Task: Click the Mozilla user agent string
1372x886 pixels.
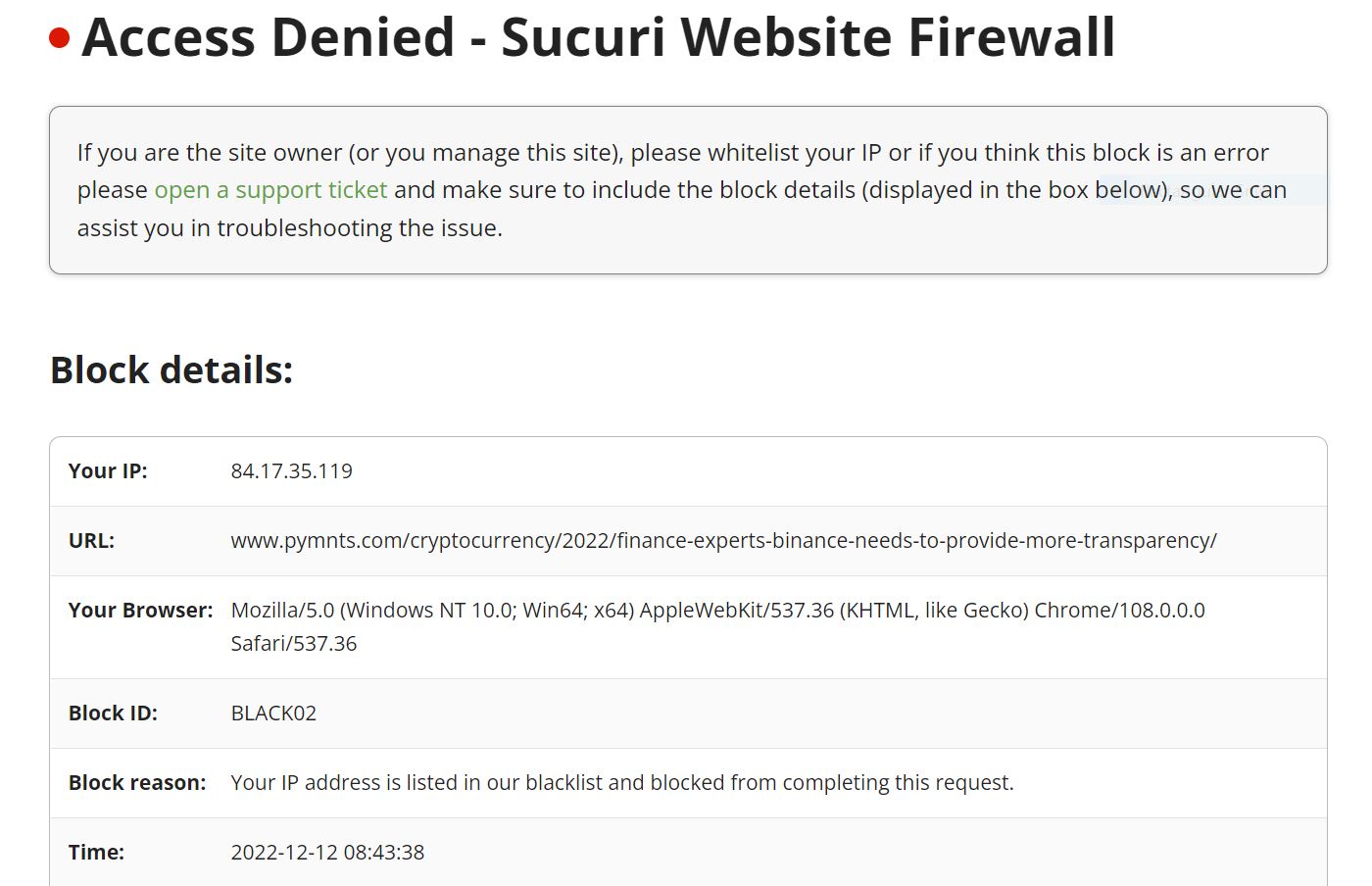Action: point(717,626)
